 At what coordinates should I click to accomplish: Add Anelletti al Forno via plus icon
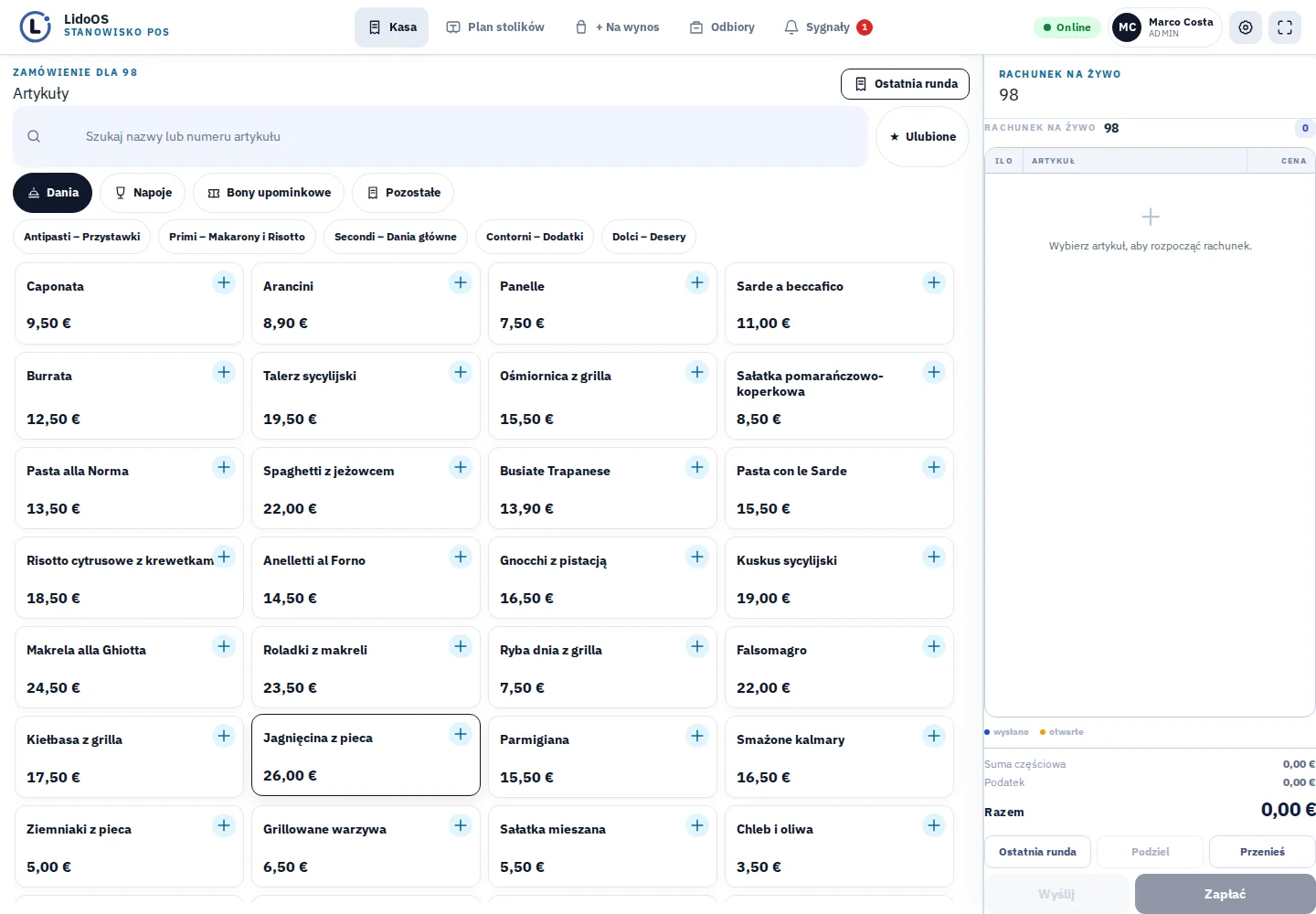461,557
